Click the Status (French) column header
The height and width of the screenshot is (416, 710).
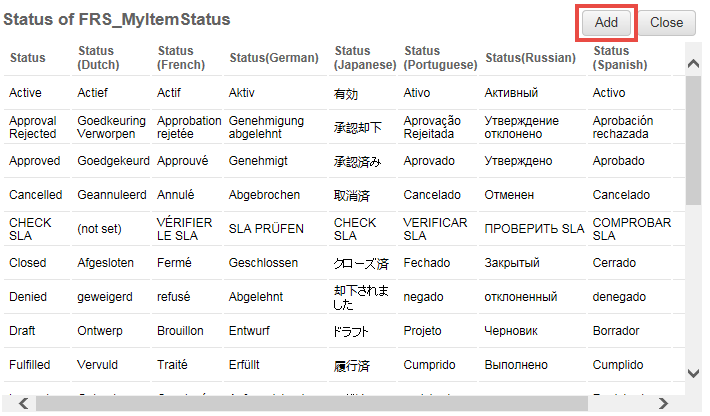[x=177, y=58]
